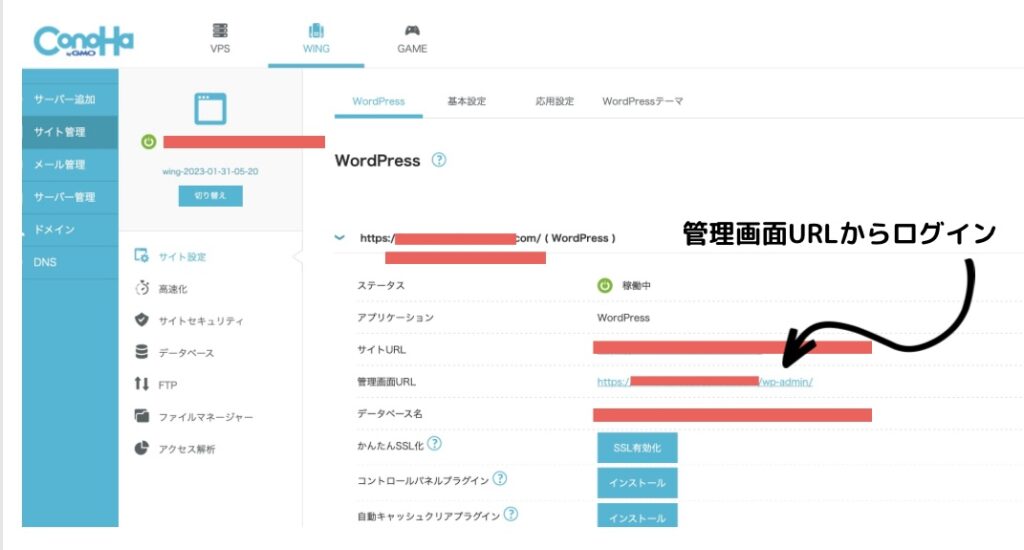Select サイト管理 in the sidebar

(70, 132)
